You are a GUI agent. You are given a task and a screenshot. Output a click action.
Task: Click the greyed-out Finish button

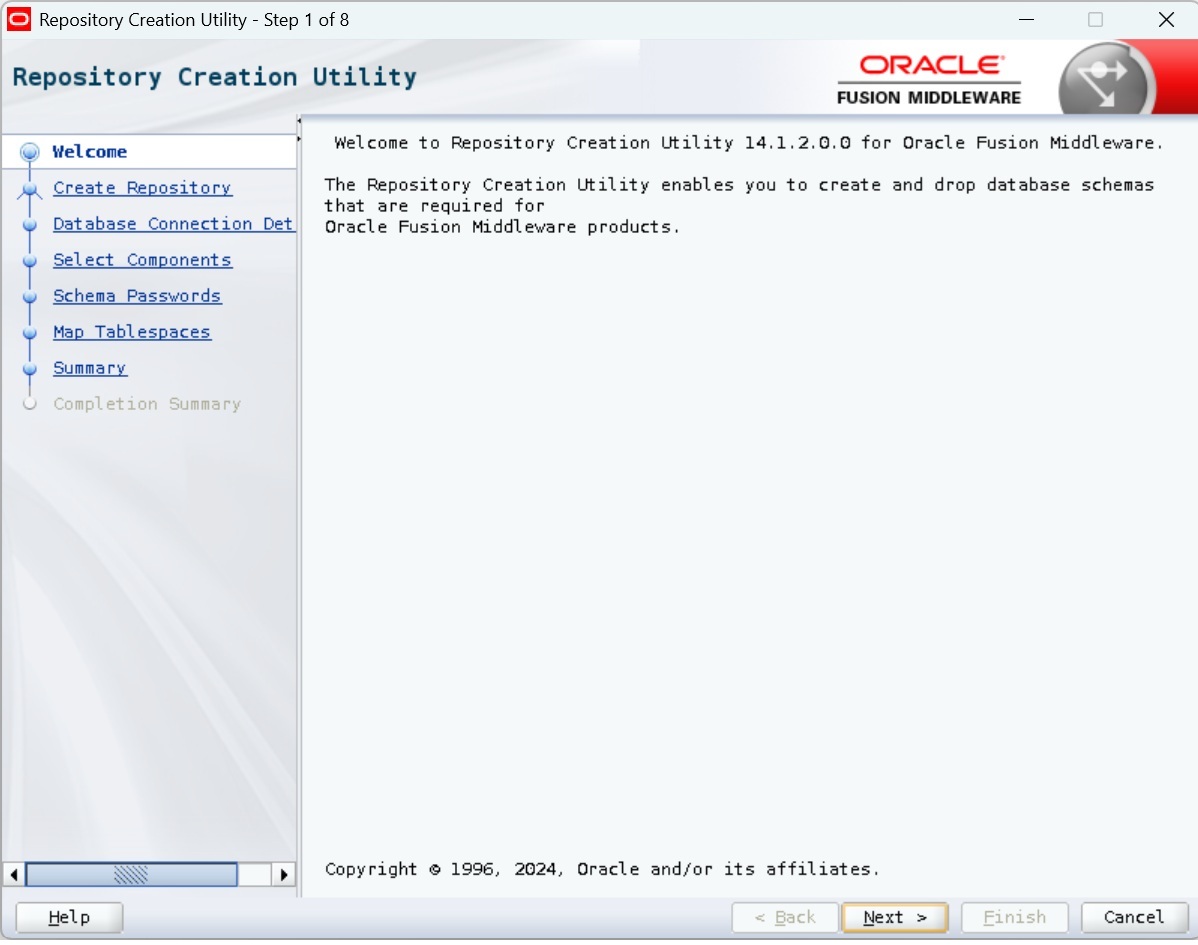click(x=1014, y=917)
